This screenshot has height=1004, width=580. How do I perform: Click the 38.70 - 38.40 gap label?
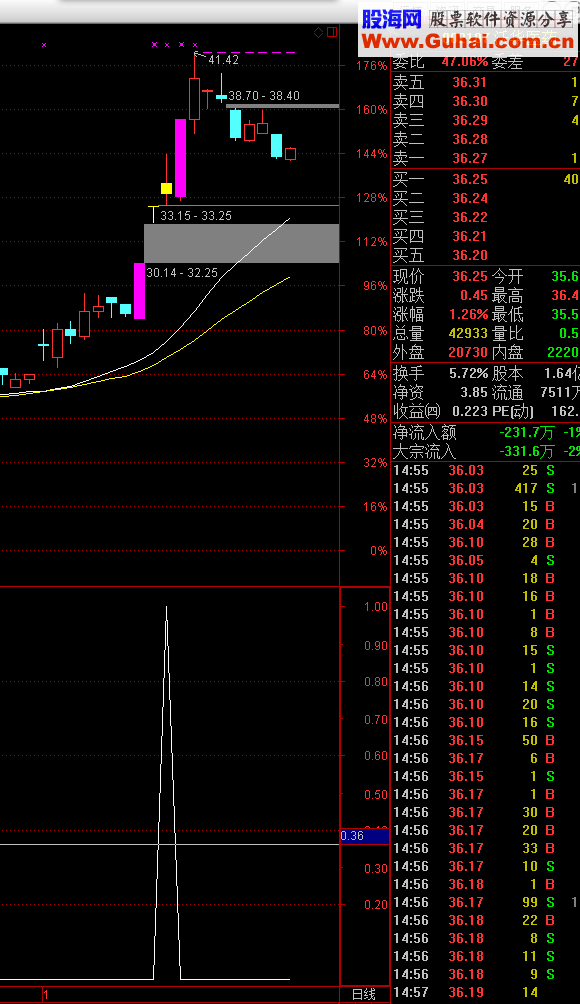(264, 96)
